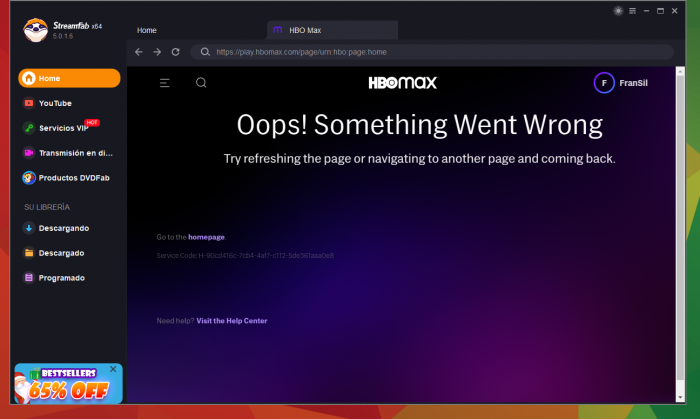Visit the Help Center link

(232, 321)
